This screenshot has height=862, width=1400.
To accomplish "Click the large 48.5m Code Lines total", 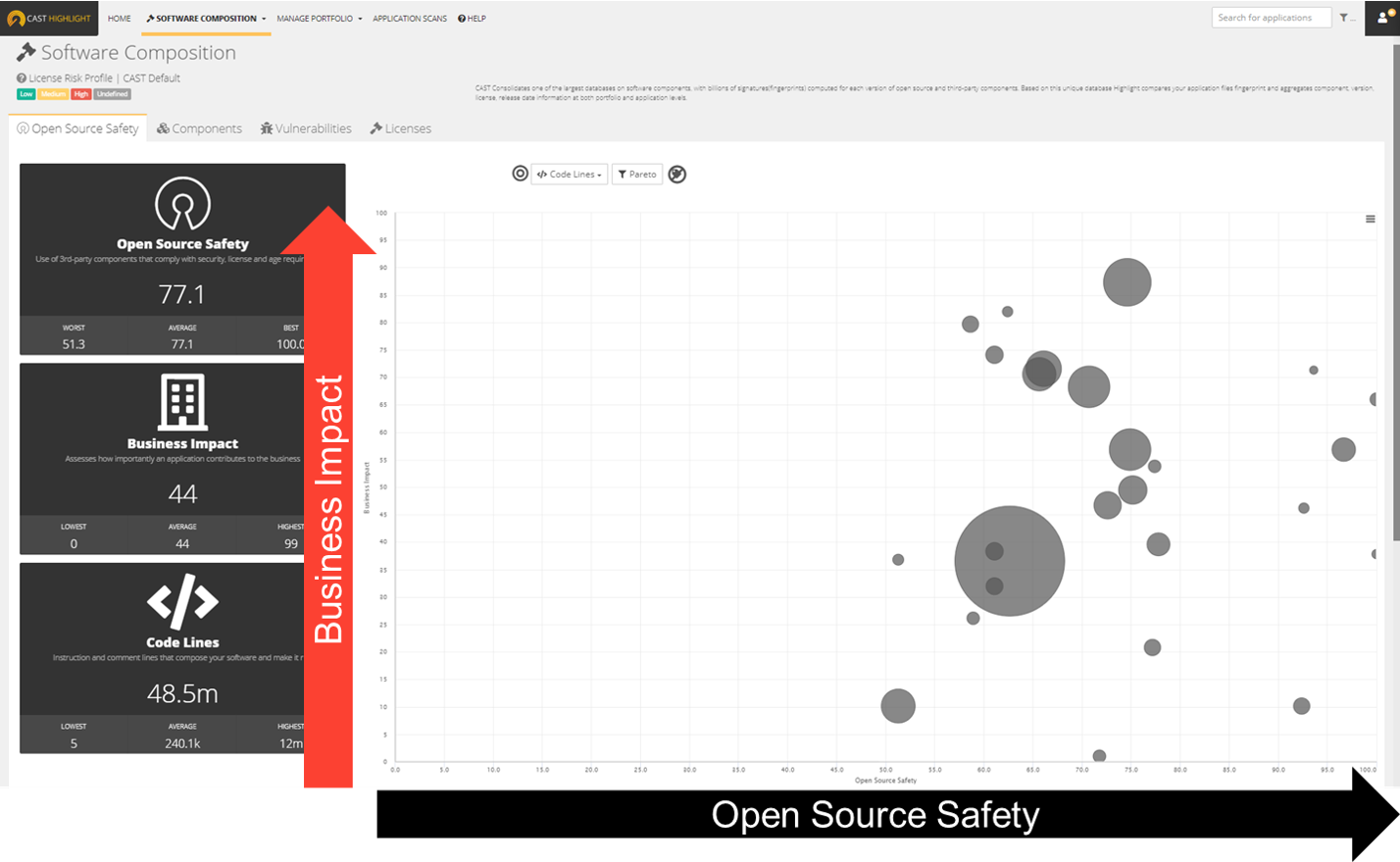I will click(x=182, y=693).
